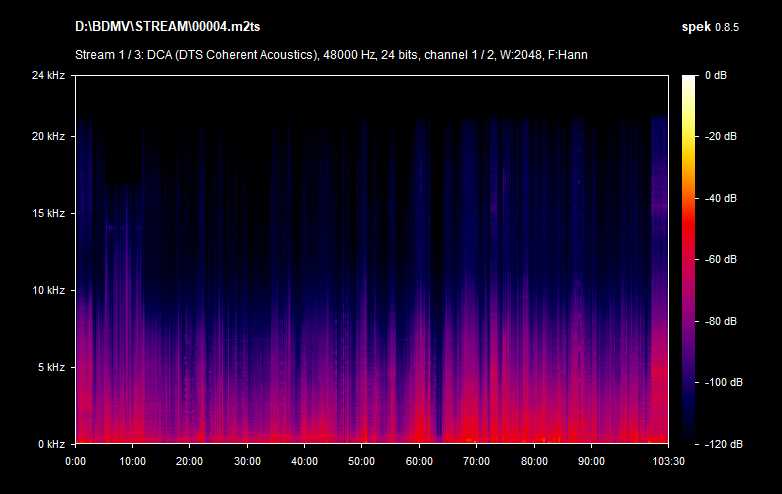
Task: Click the 10 kHz frequency label
Action: tap(48, 290)
